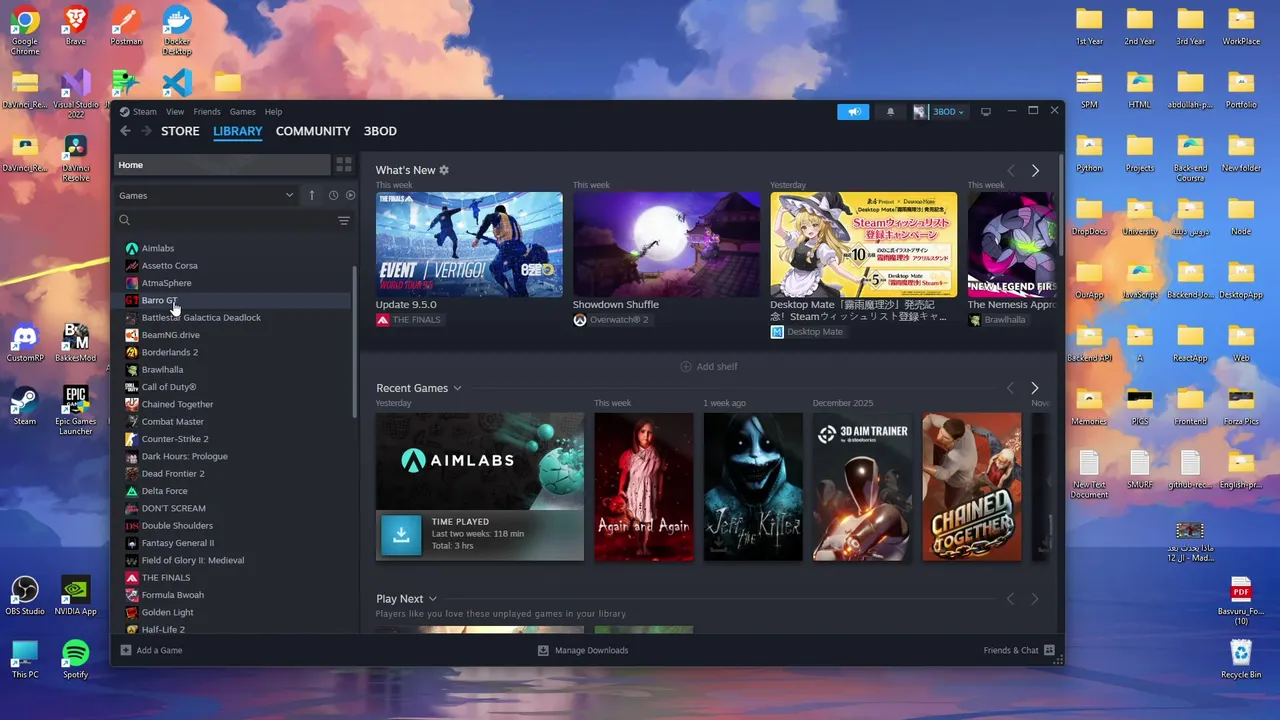Click Desktop Mate link under news card
This screenshot has width=1280, height=720.
807,332
